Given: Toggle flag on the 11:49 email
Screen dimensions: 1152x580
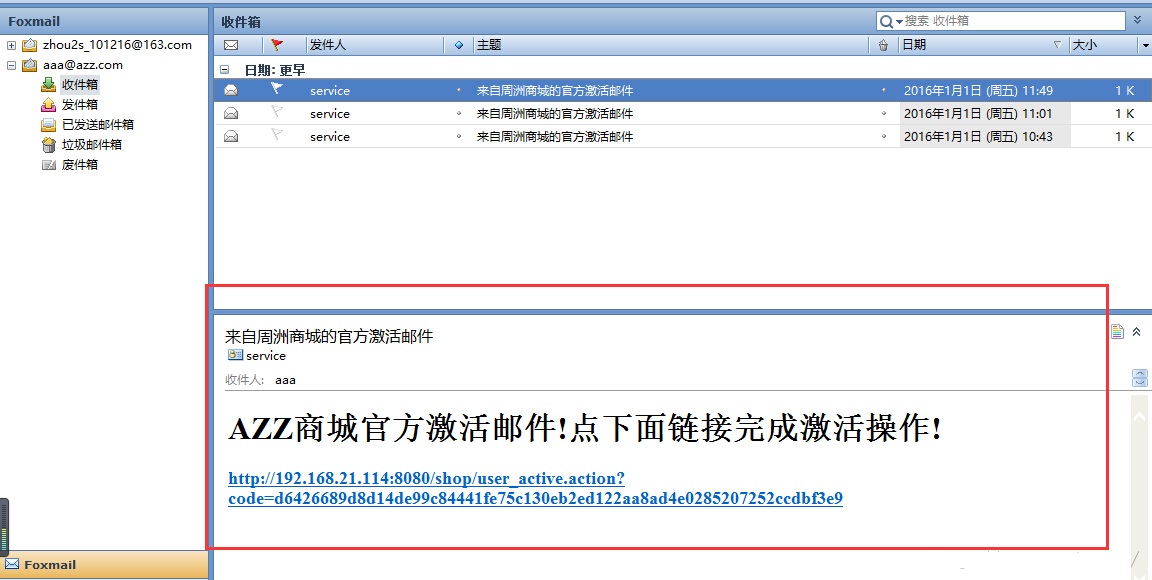Looking at the screenshot, I should [276, 89].
